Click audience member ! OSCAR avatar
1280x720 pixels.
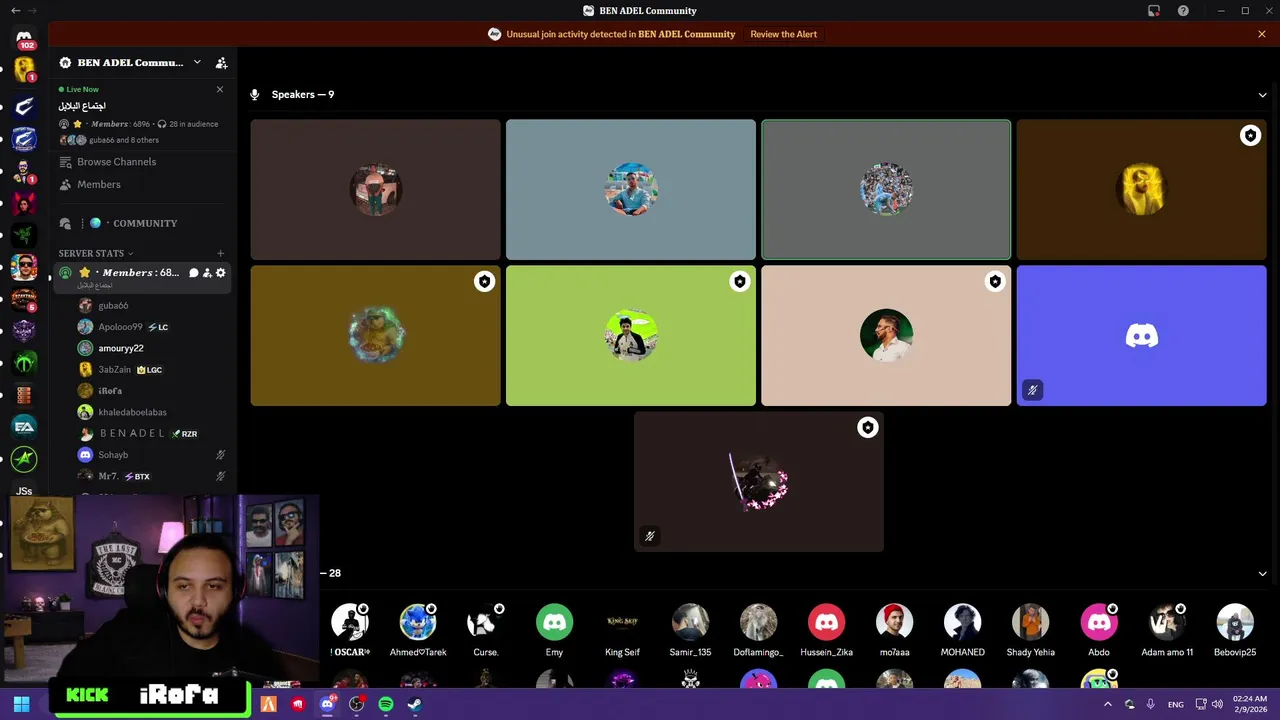coord(350,622)
